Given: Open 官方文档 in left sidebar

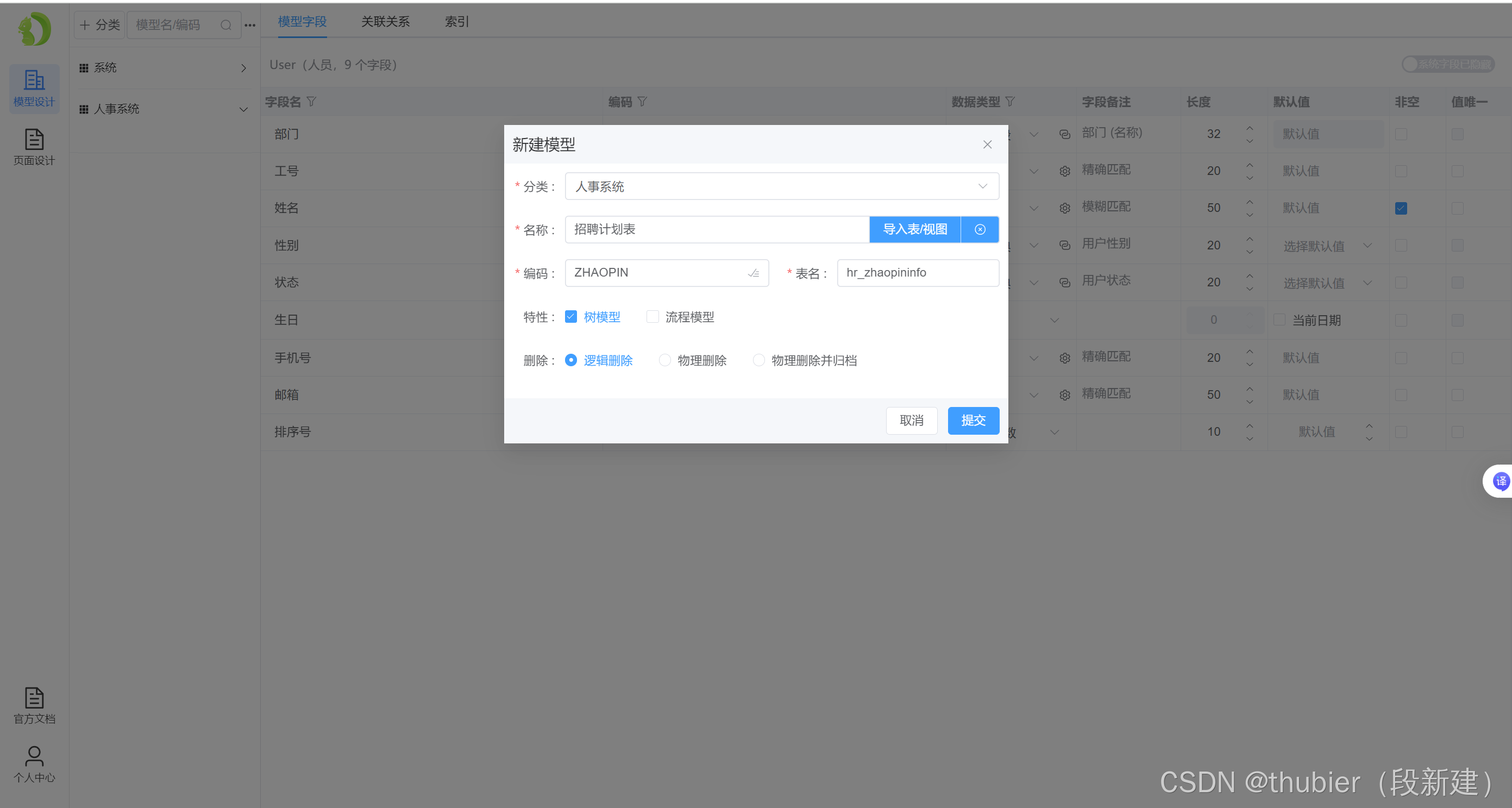Looking at the screenshot, I should click(34, 705).
